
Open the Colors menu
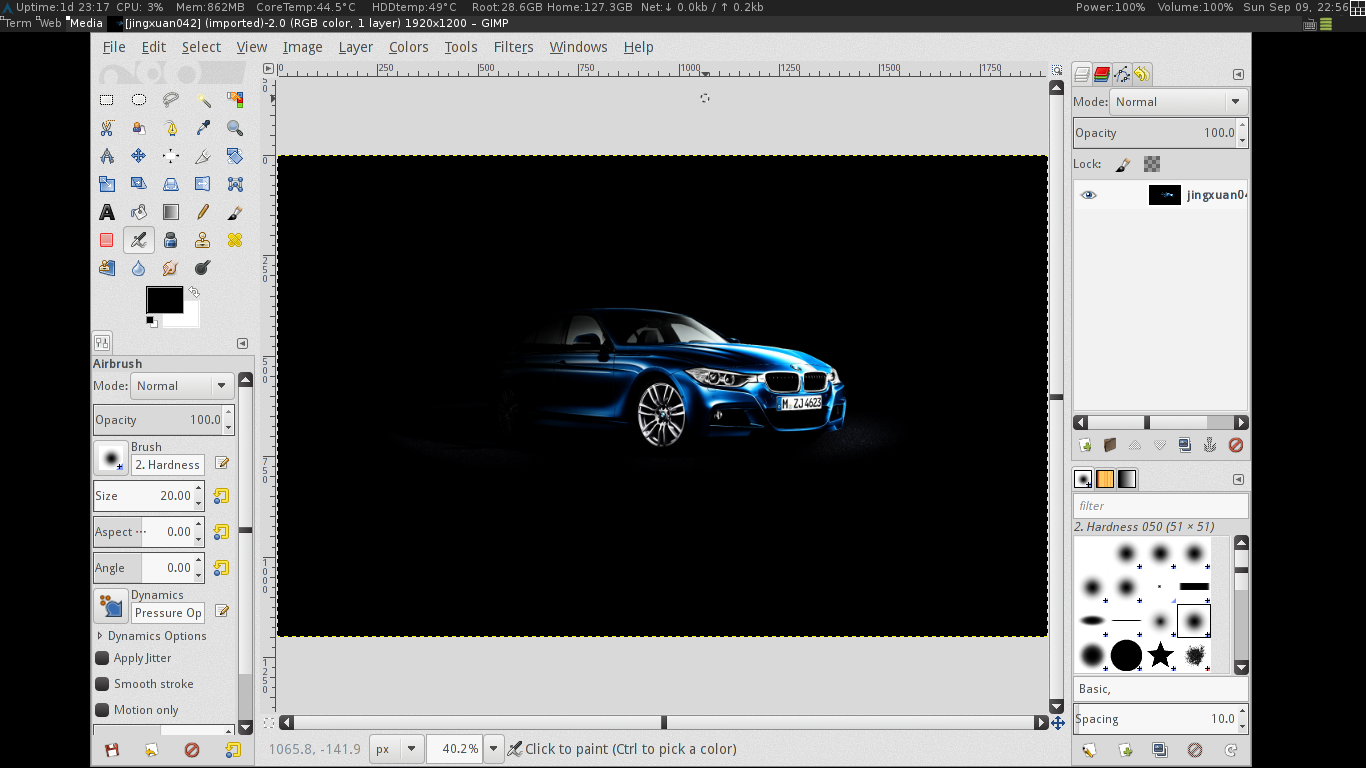408,47
